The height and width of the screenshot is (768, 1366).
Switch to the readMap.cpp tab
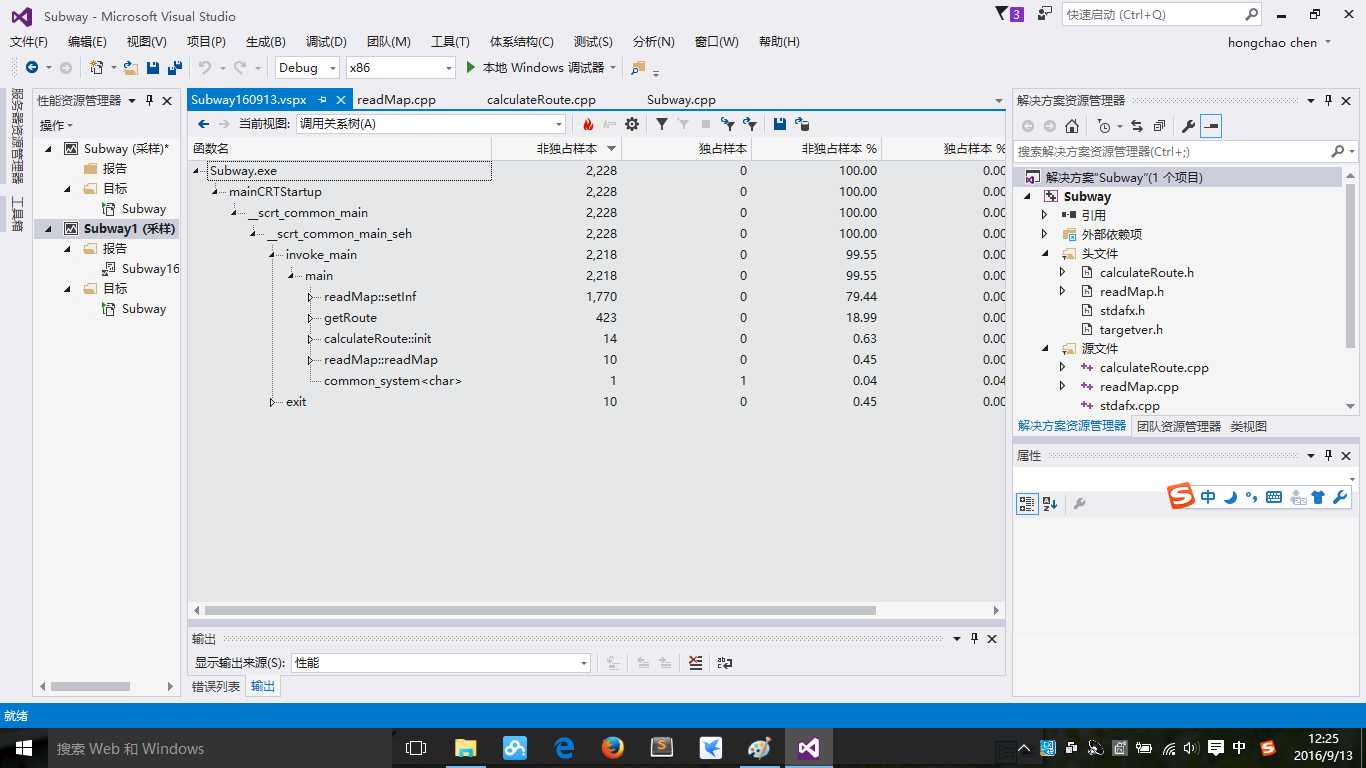[x=396, y=100]
